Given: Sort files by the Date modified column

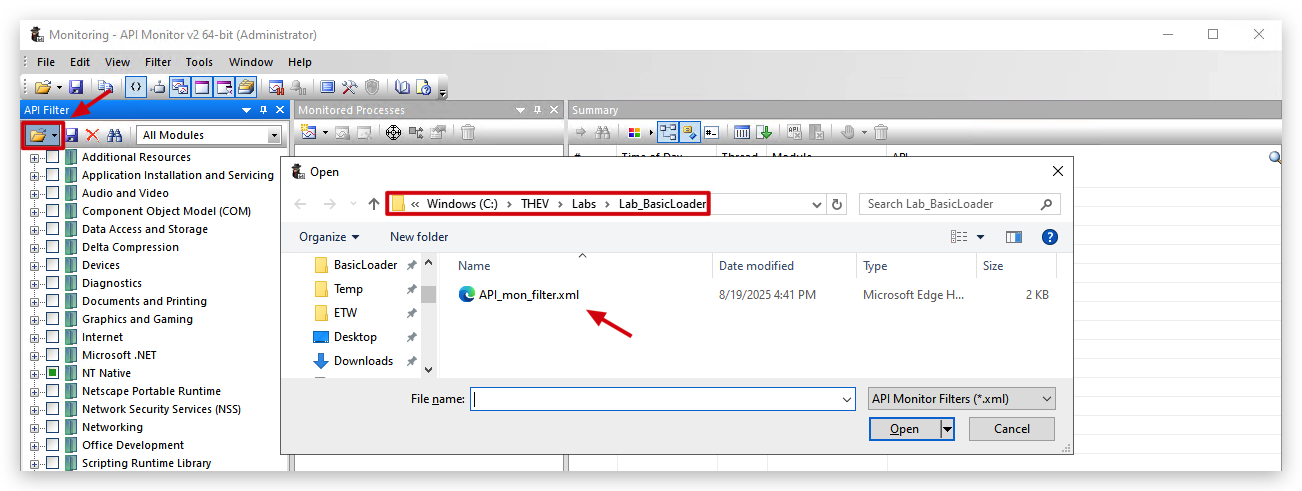Looking at the screenshot, I should coord(785,266).
